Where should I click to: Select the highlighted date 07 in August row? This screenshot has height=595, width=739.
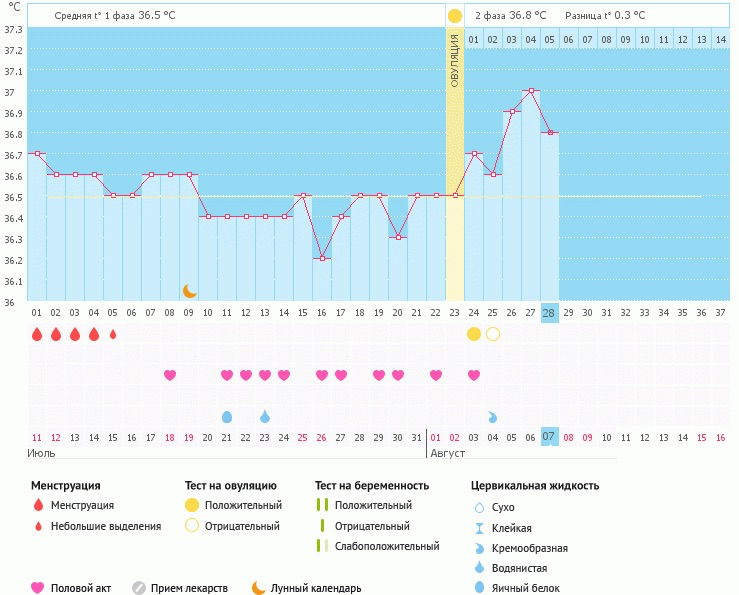(549, 437)
